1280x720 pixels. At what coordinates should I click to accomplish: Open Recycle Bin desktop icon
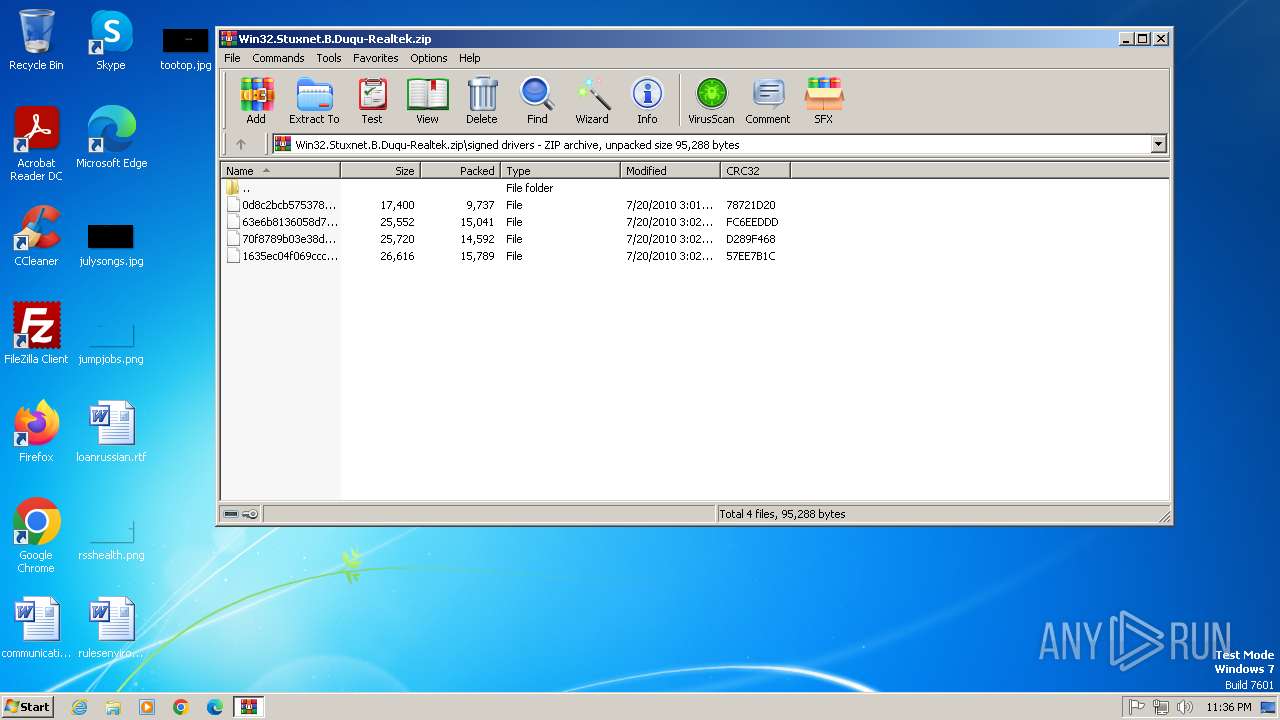tap(36, 40)
